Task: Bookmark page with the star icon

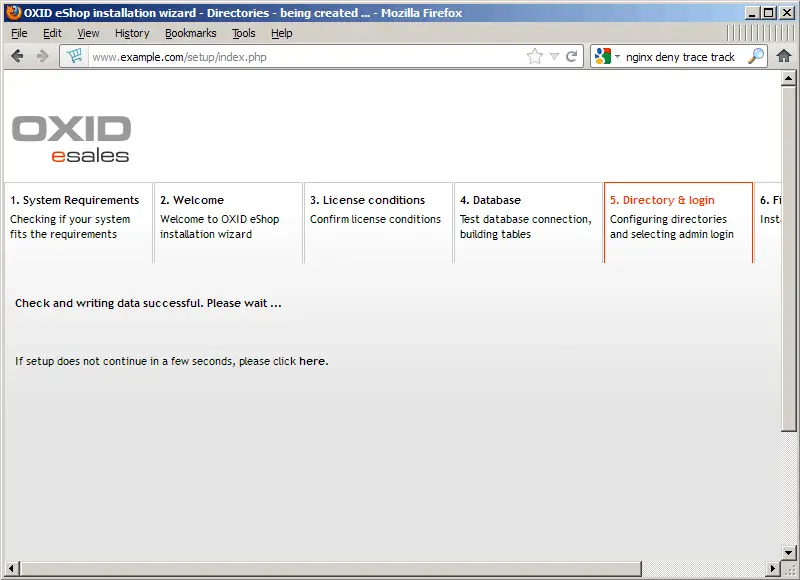Action: coord(535,56)
